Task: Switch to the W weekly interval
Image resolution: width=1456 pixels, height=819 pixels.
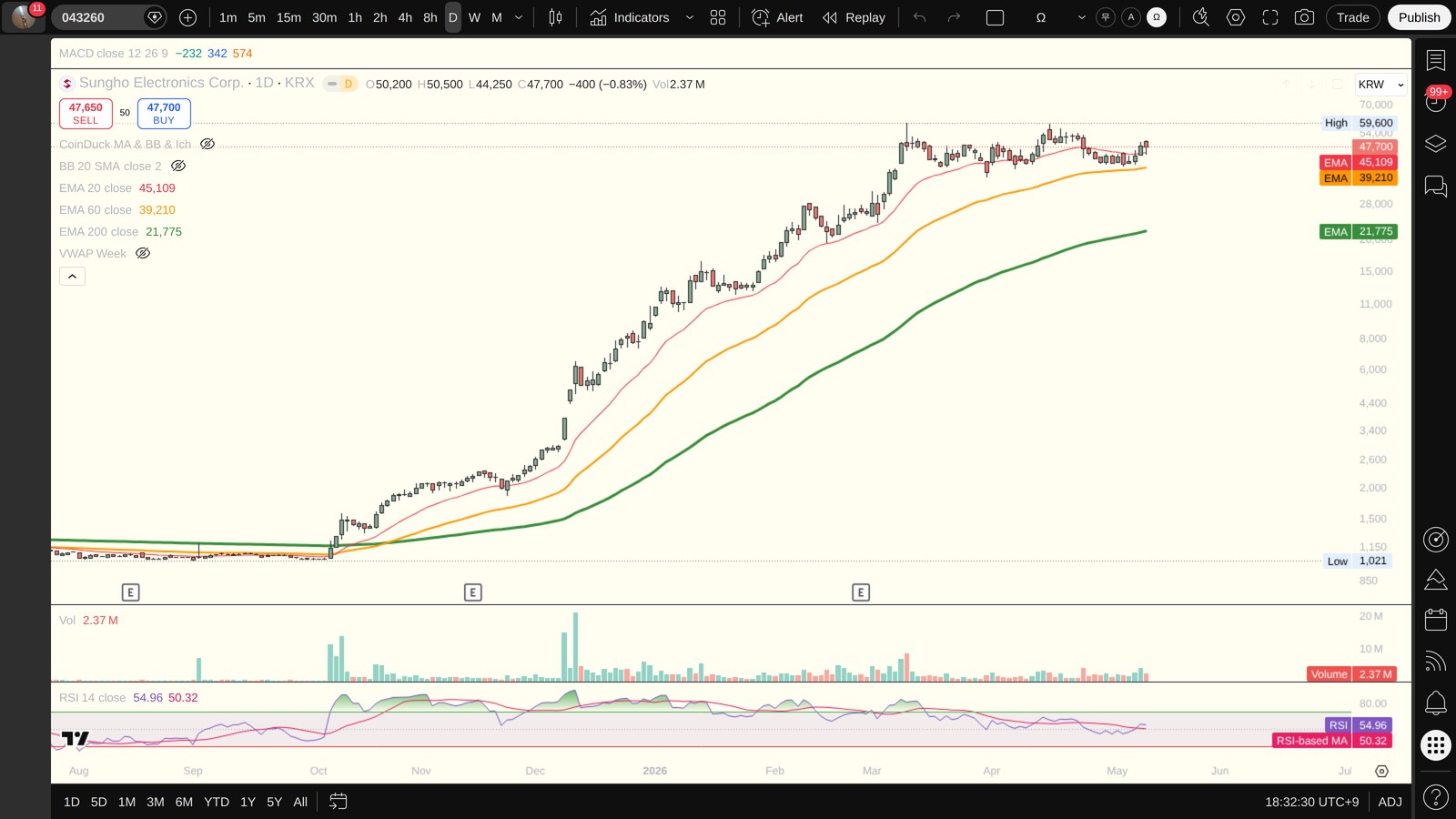Action: tap(474, 17)
